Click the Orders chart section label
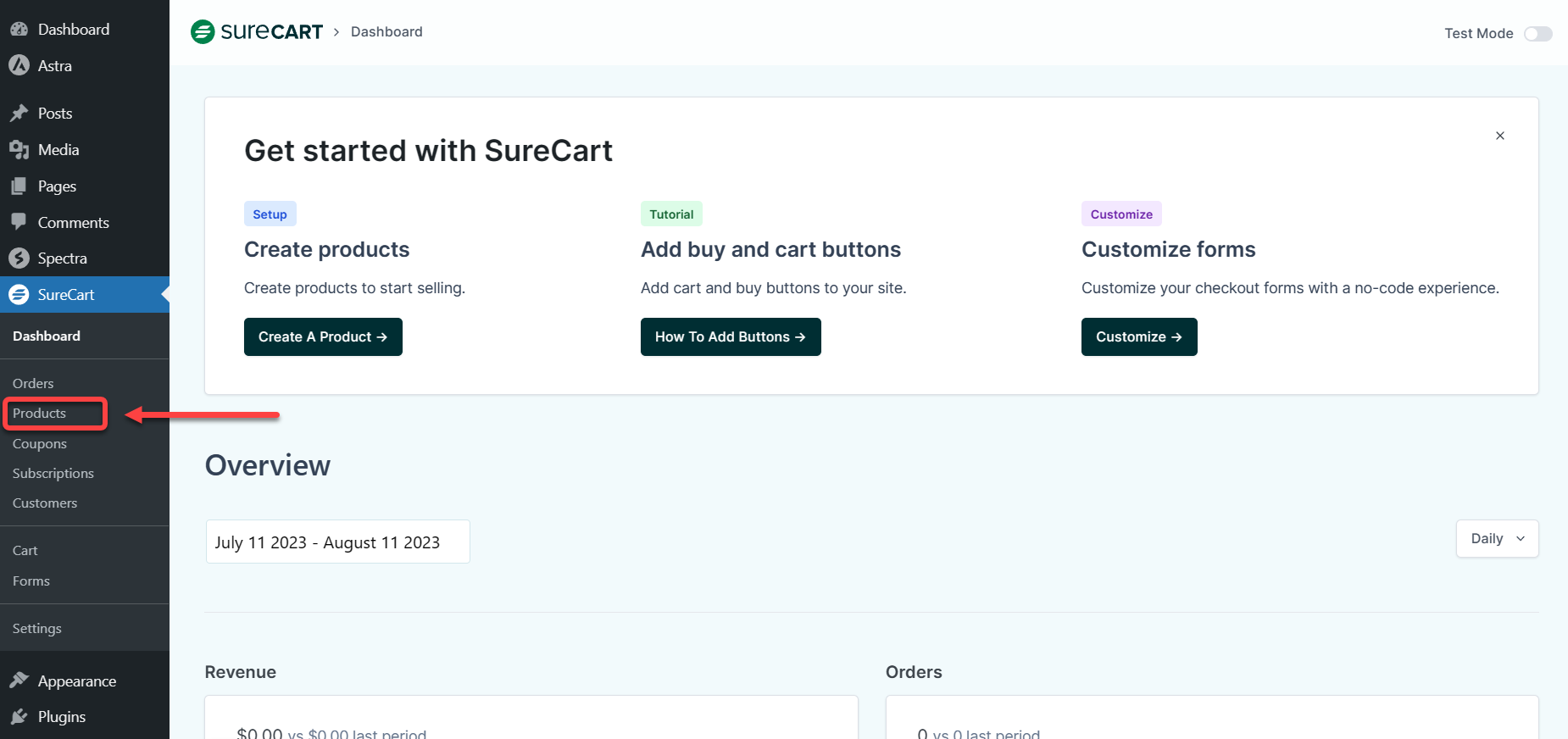This screenshot has width=1568, height=739. pyautogui.click(x=914, y=672)
